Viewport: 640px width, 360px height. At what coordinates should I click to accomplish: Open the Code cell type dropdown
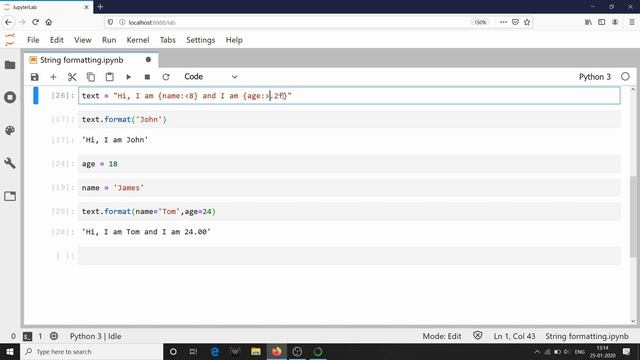pyautogui.click(x=210, y=77)
